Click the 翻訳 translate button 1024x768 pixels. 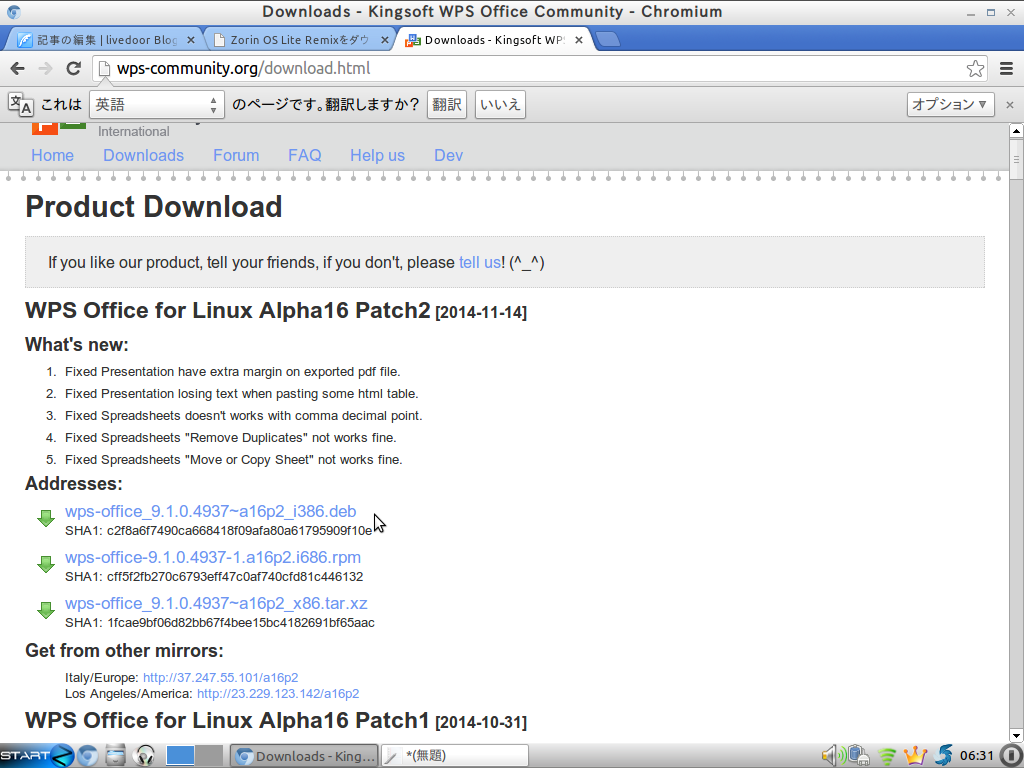click(447, 104)
